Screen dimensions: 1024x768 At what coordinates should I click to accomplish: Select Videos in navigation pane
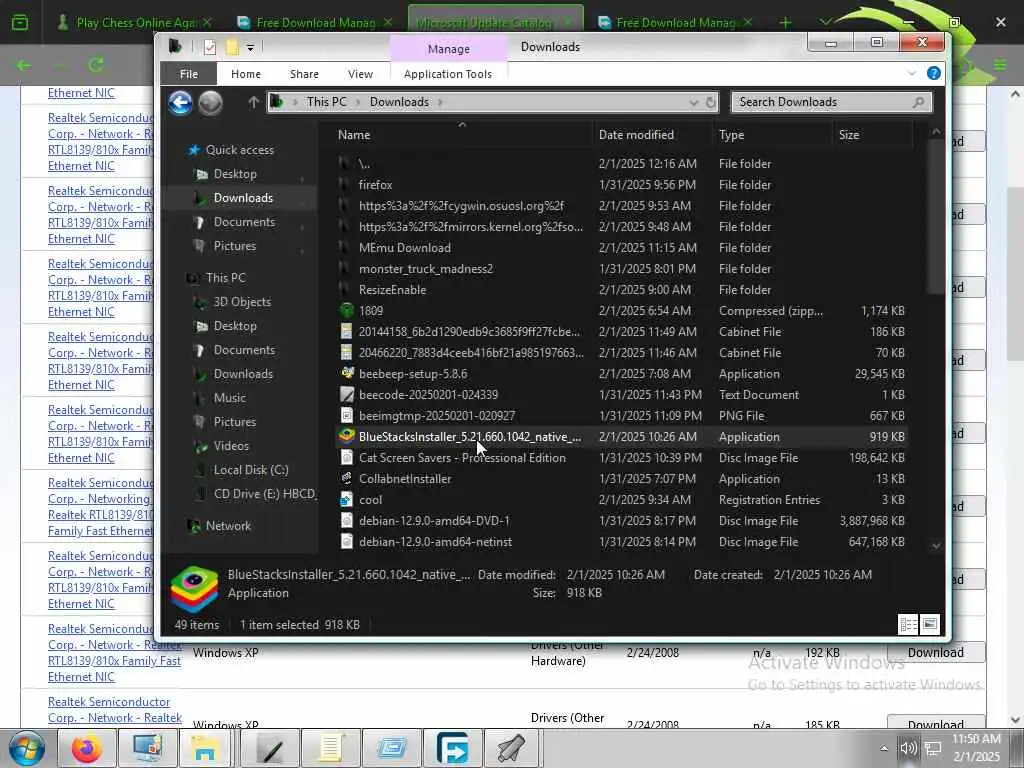(x=231, y=446)
